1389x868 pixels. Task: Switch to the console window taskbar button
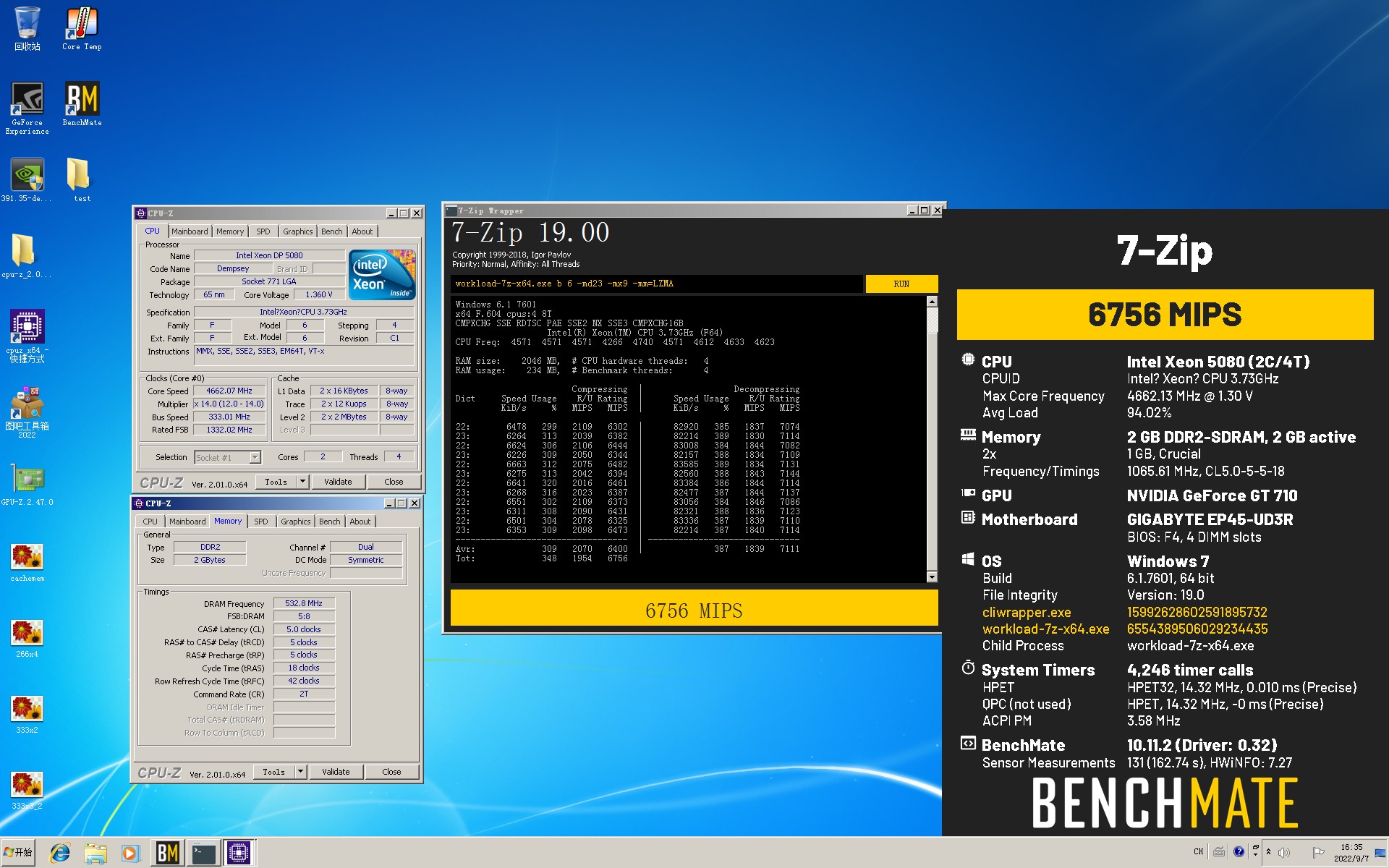(203, 853)
